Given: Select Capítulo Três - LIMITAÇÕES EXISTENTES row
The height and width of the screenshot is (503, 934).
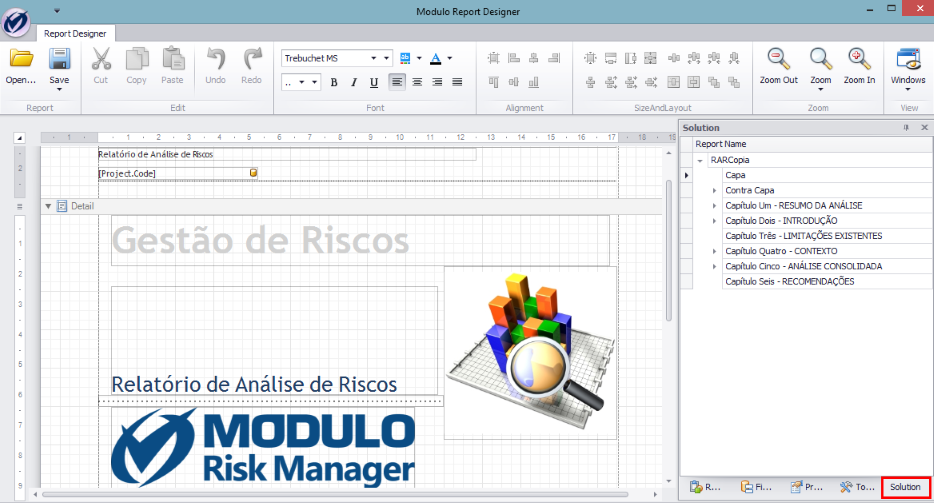Looking at the screenshot, I should [827, 236].
